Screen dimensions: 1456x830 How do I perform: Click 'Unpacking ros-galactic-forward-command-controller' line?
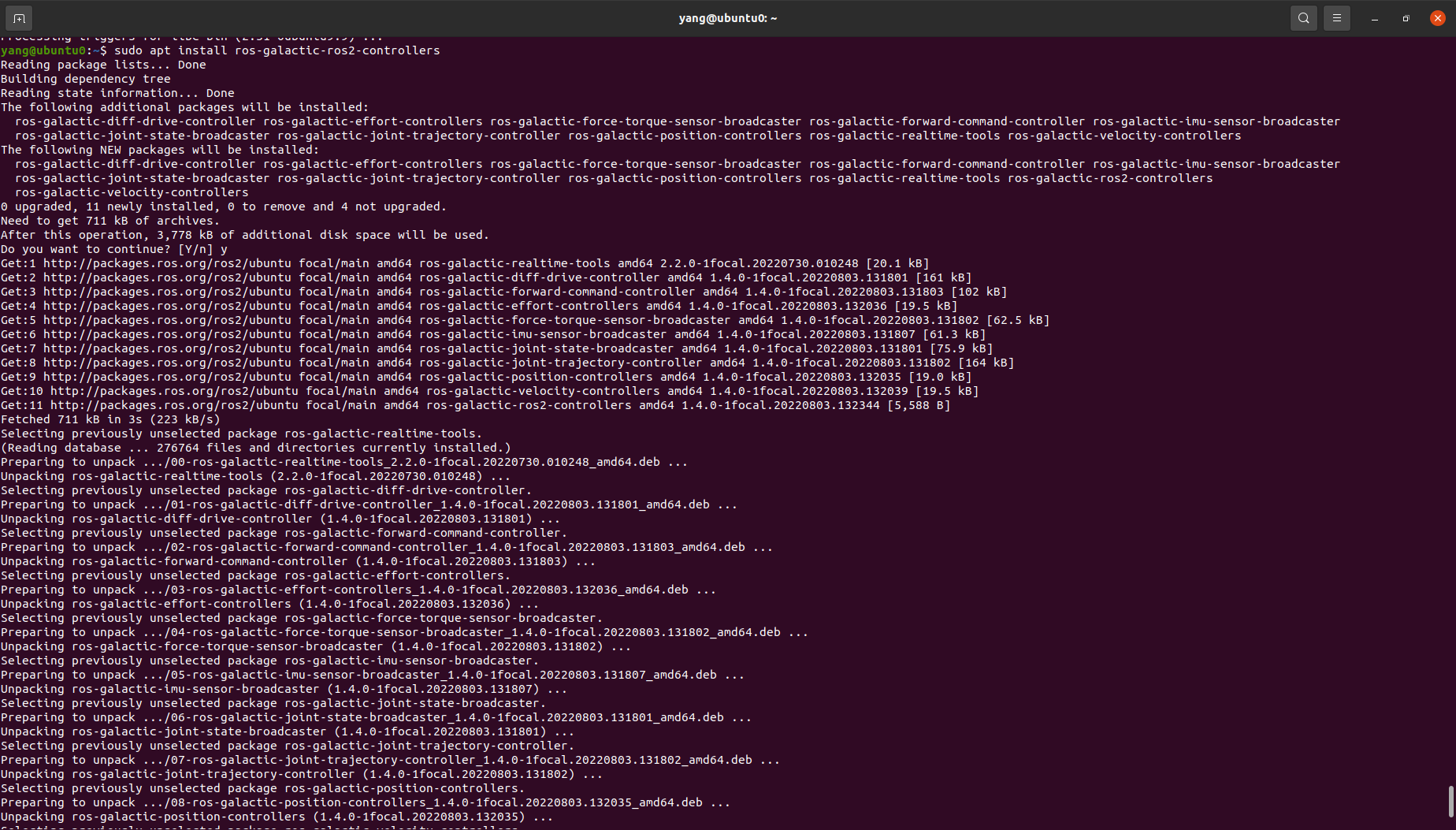click(299, 561)
